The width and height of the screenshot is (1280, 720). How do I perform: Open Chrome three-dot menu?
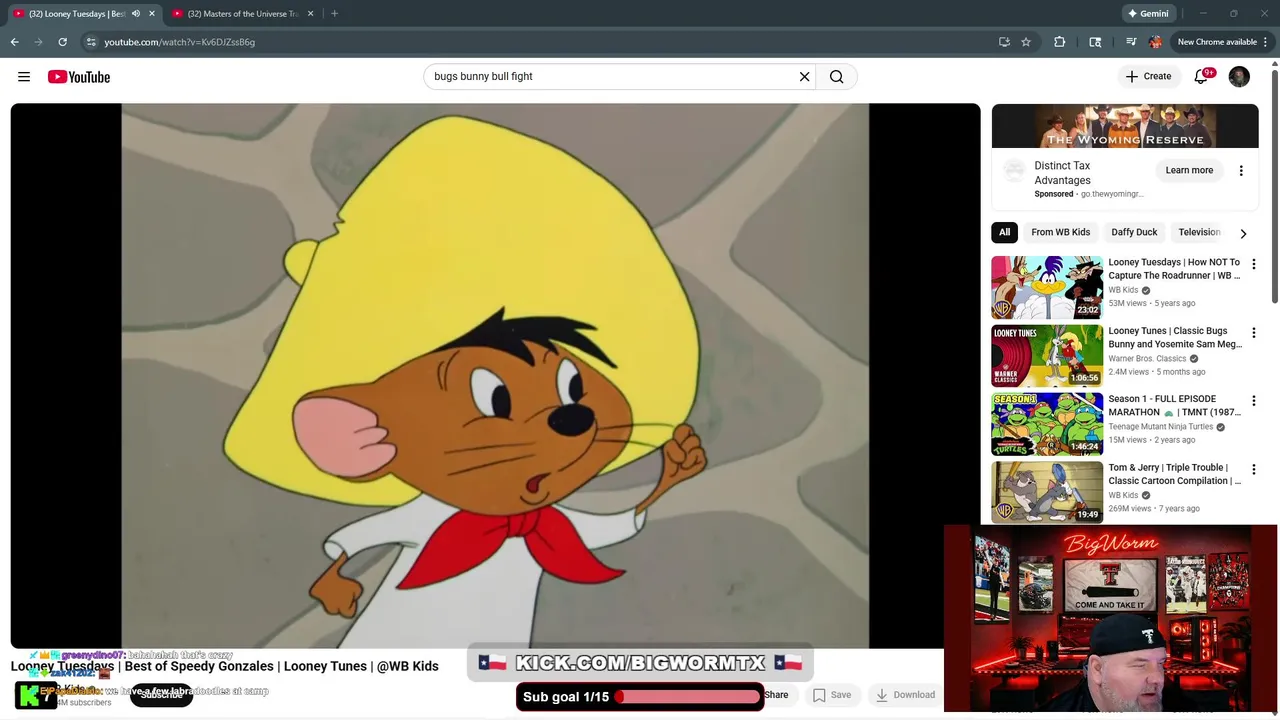1266,42
